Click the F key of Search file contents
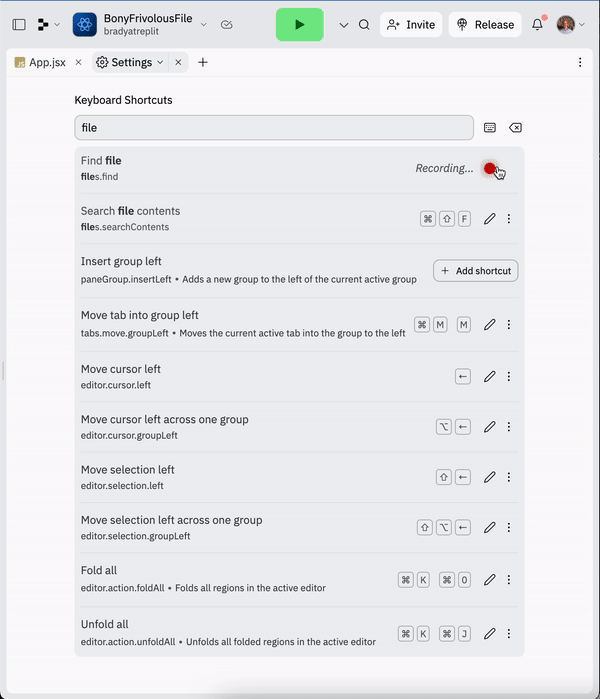600x699 pixels. (464, 219)
